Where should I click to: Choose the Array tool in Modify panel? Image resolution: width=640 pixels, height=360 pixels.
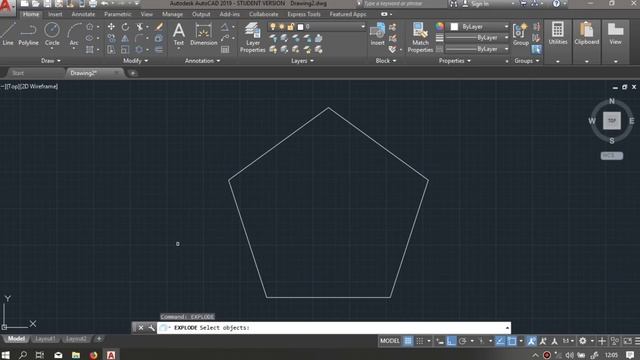click(140, 50)
